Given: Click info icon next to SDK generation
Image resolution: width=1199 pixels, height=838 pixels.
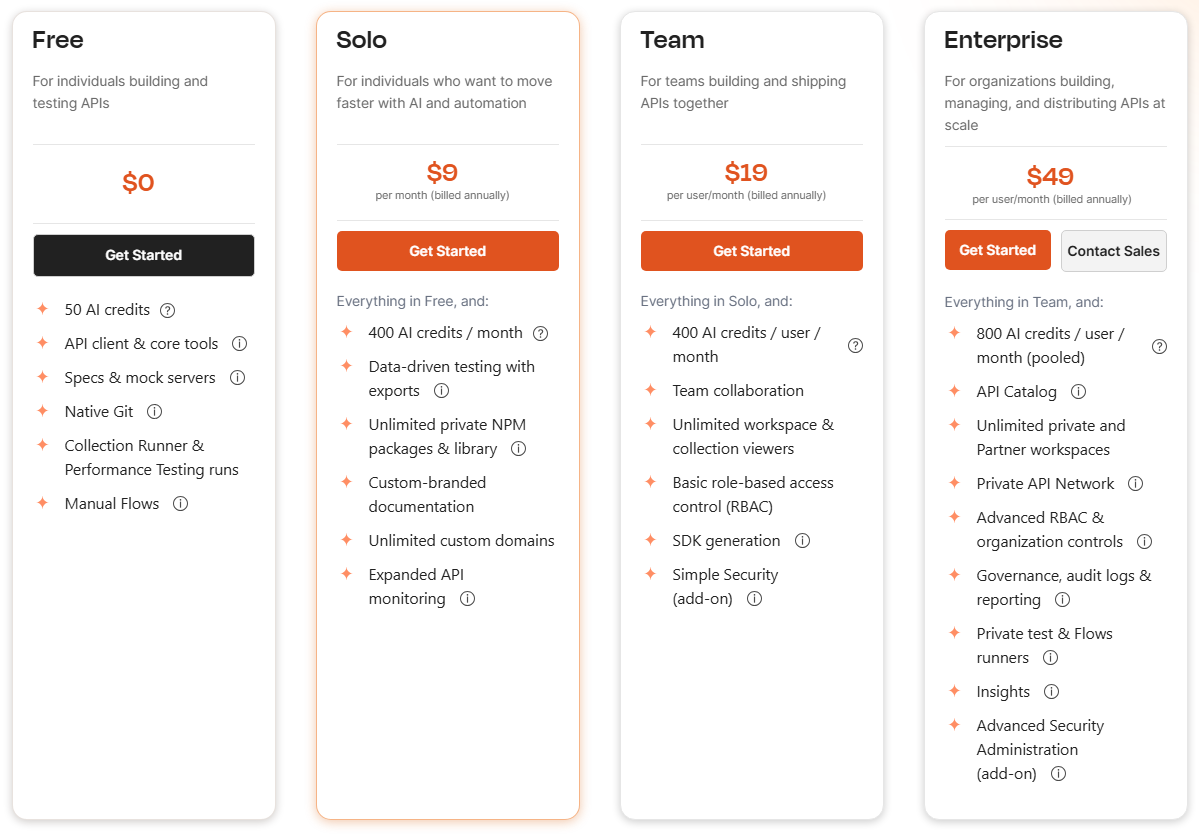Looking at the screenshot, I should click(x=802, y=541).
